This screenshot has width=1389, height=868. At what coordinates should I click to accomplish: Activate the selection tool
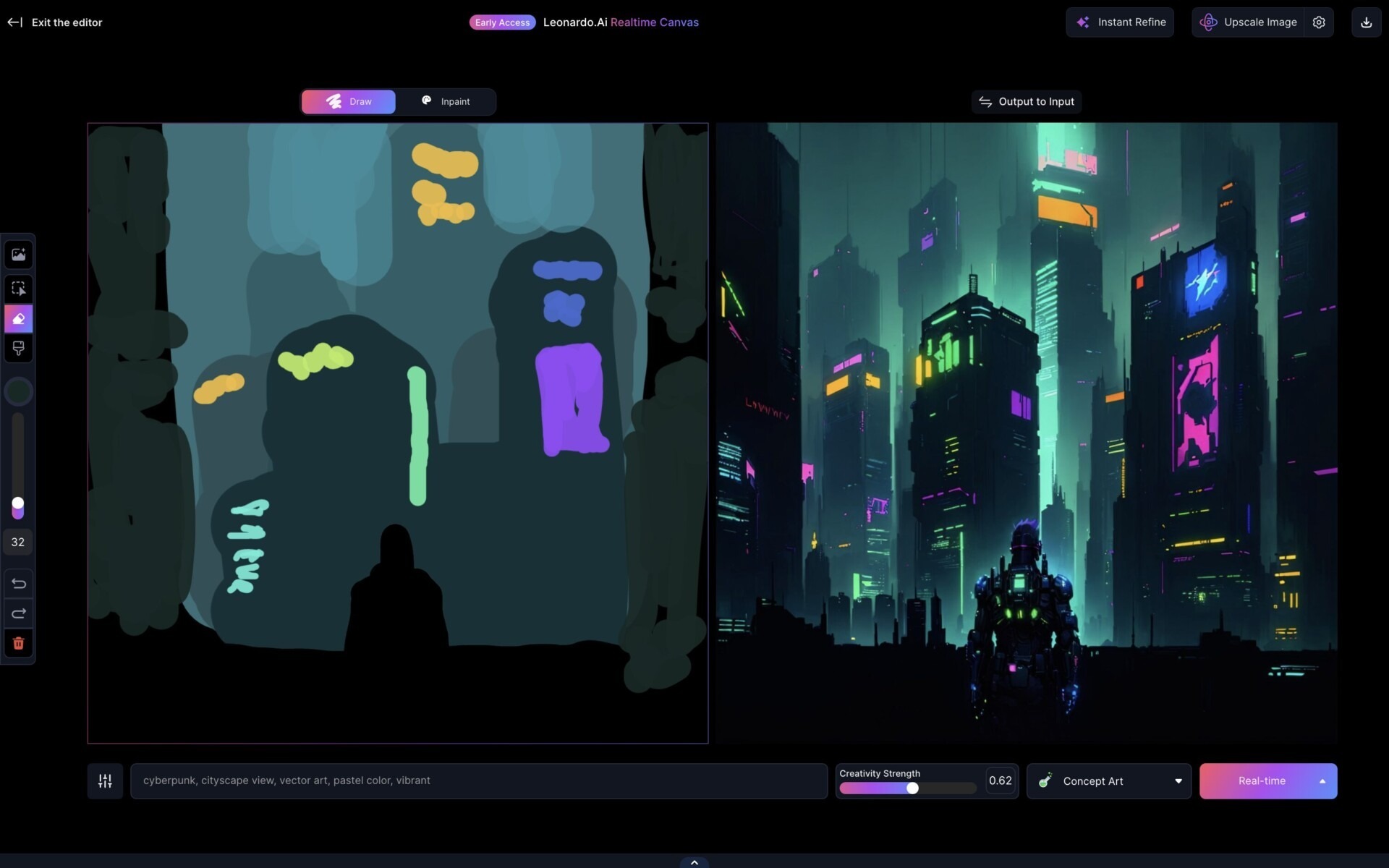[18, 288]
